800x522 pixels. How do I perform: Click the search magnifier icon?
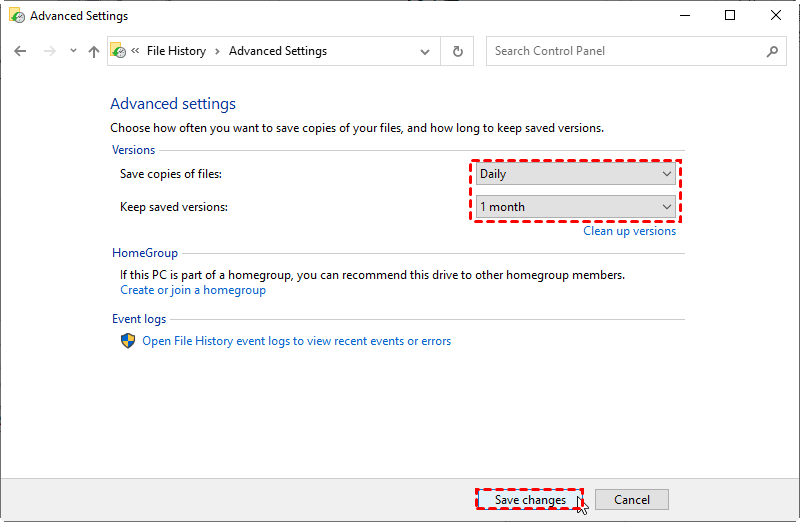(772, 51)
